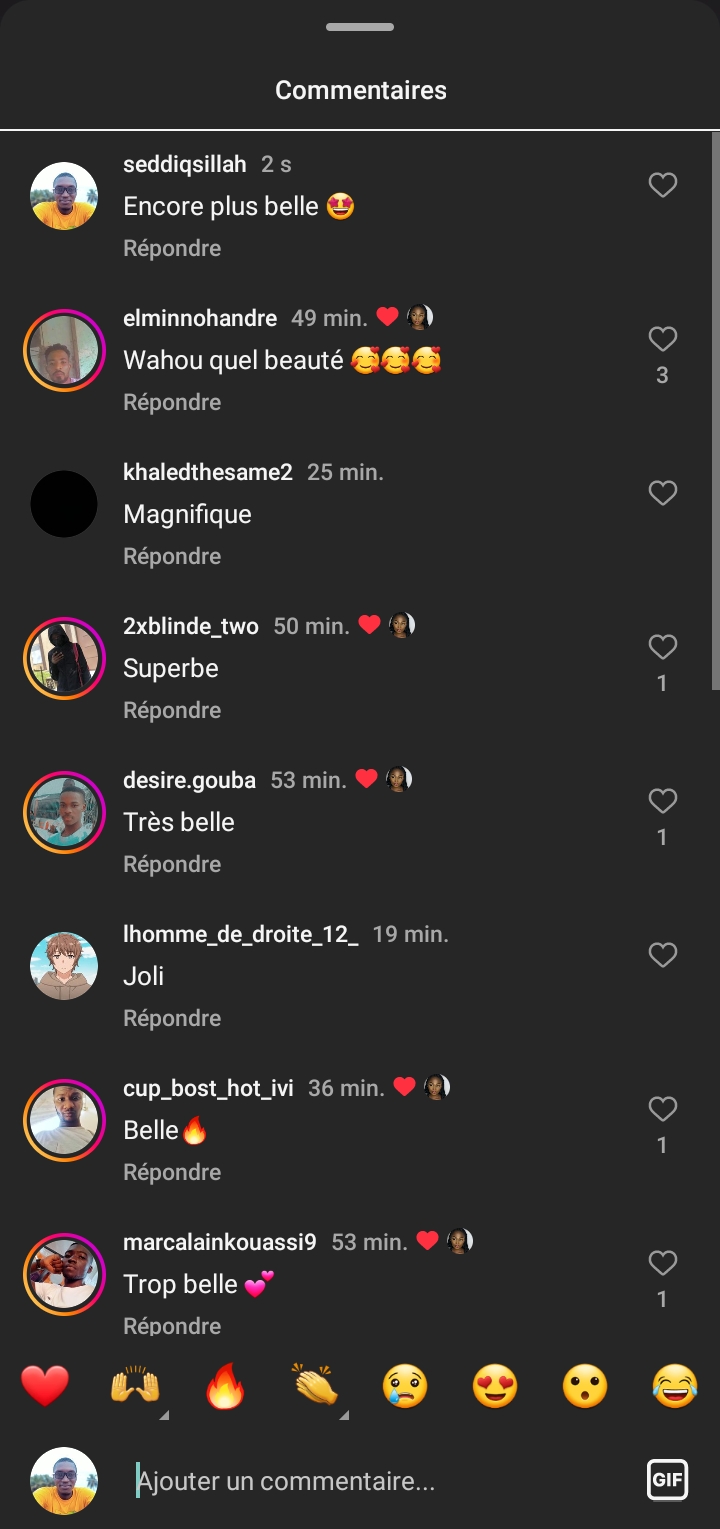This screenshot has height=1529, width=720.
Task: Open the GIF picker
Action: (667, 1480)
